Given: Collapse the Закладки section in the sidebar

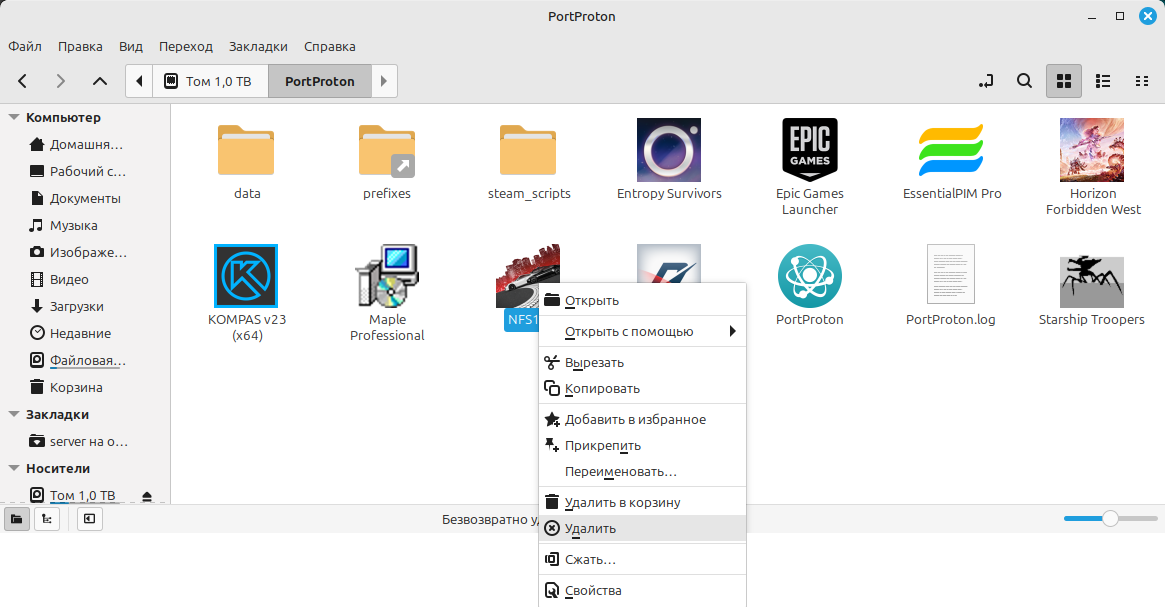Looking at the screenshot, I should click(x=13, y=415).
